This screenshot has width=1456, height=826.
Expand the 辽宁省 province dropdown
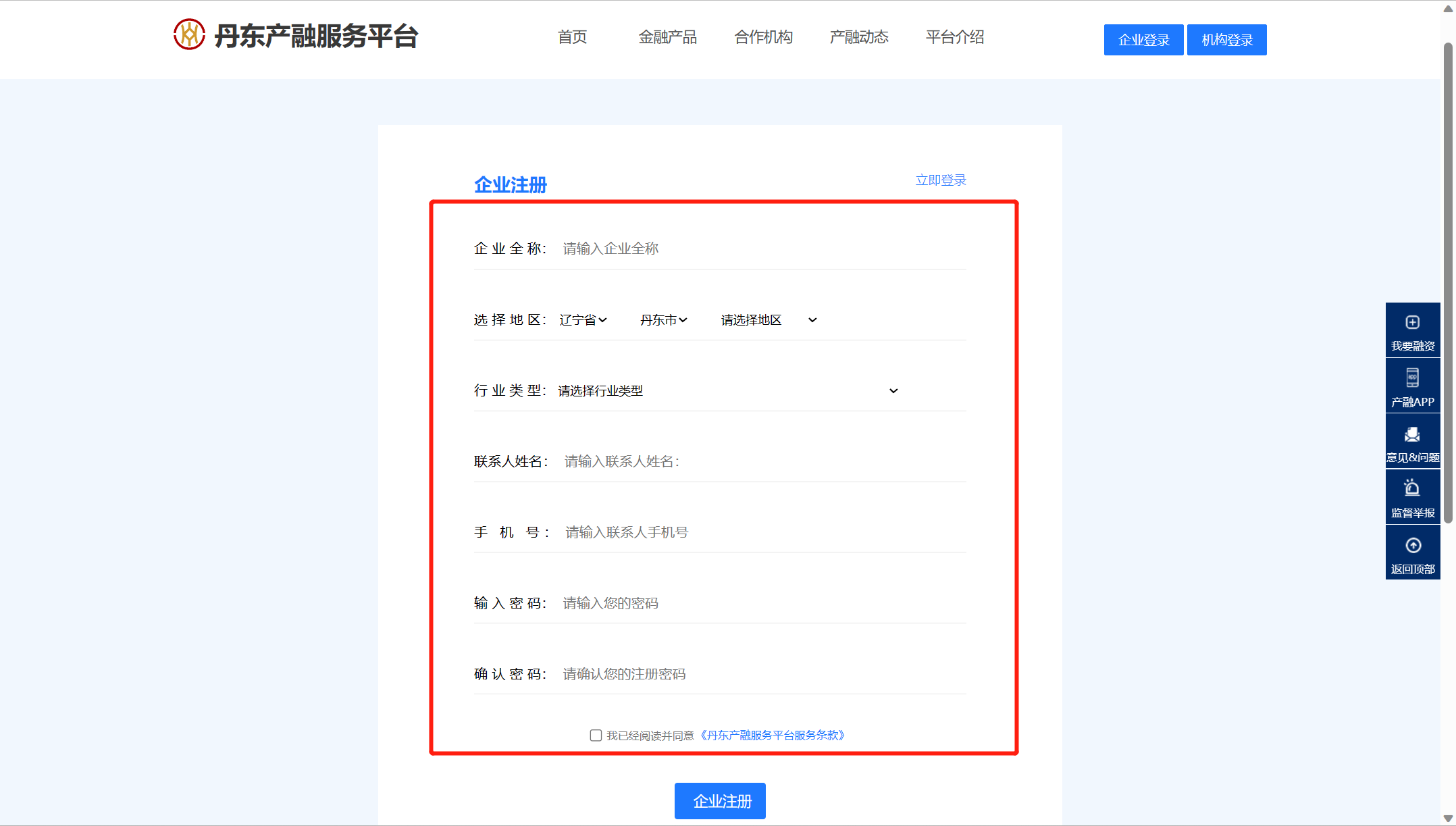pos(583,320)
